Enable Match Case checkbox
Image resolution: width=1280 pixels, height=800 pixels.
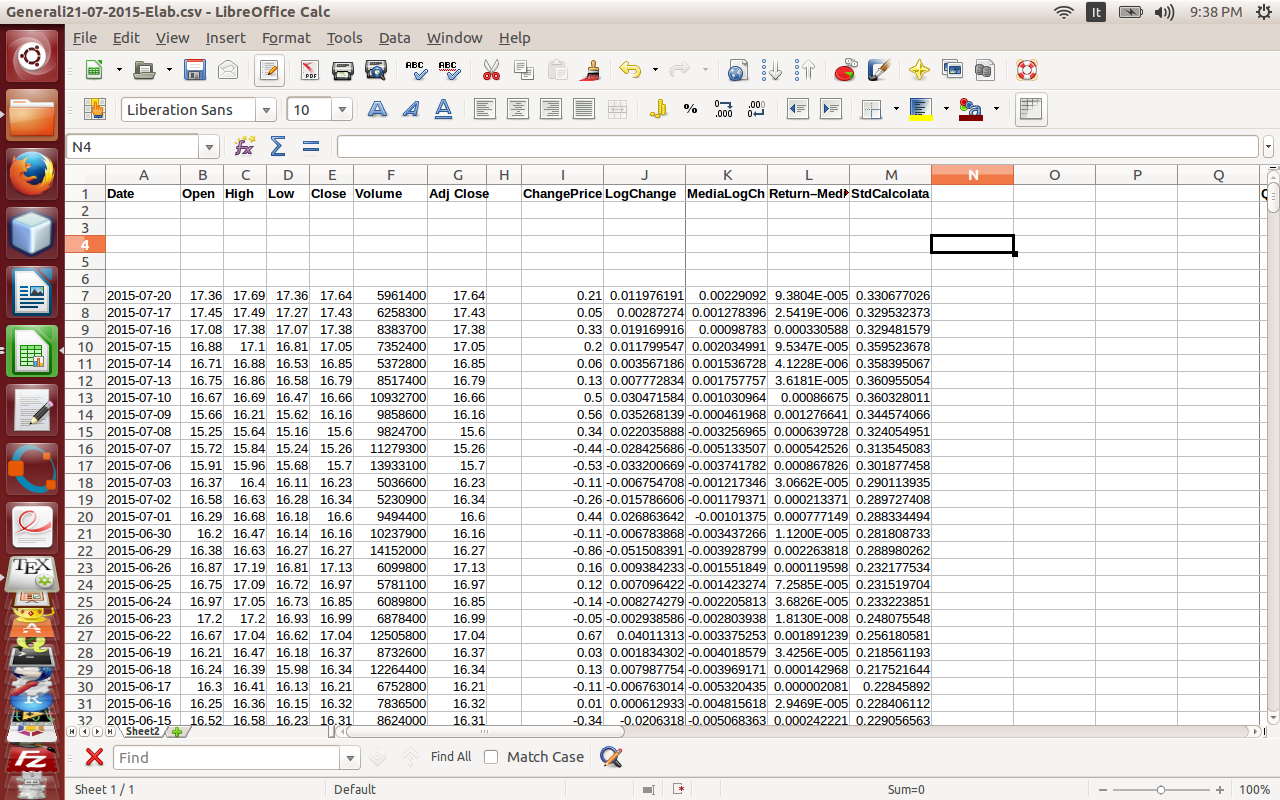pyautogui.click(x=491, y=757)
